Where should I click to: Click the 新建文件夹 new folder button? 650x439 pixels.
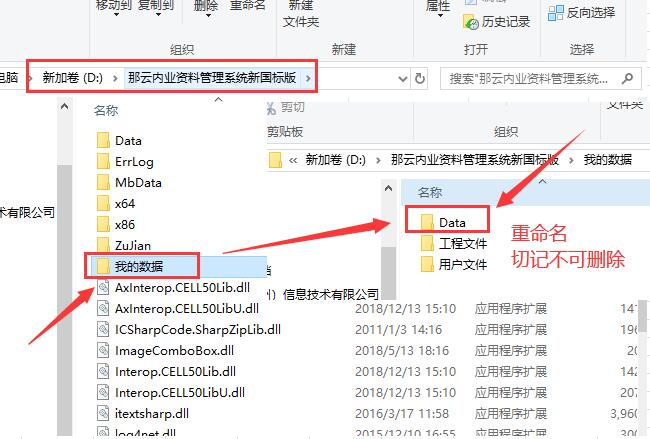pos(301,13)
